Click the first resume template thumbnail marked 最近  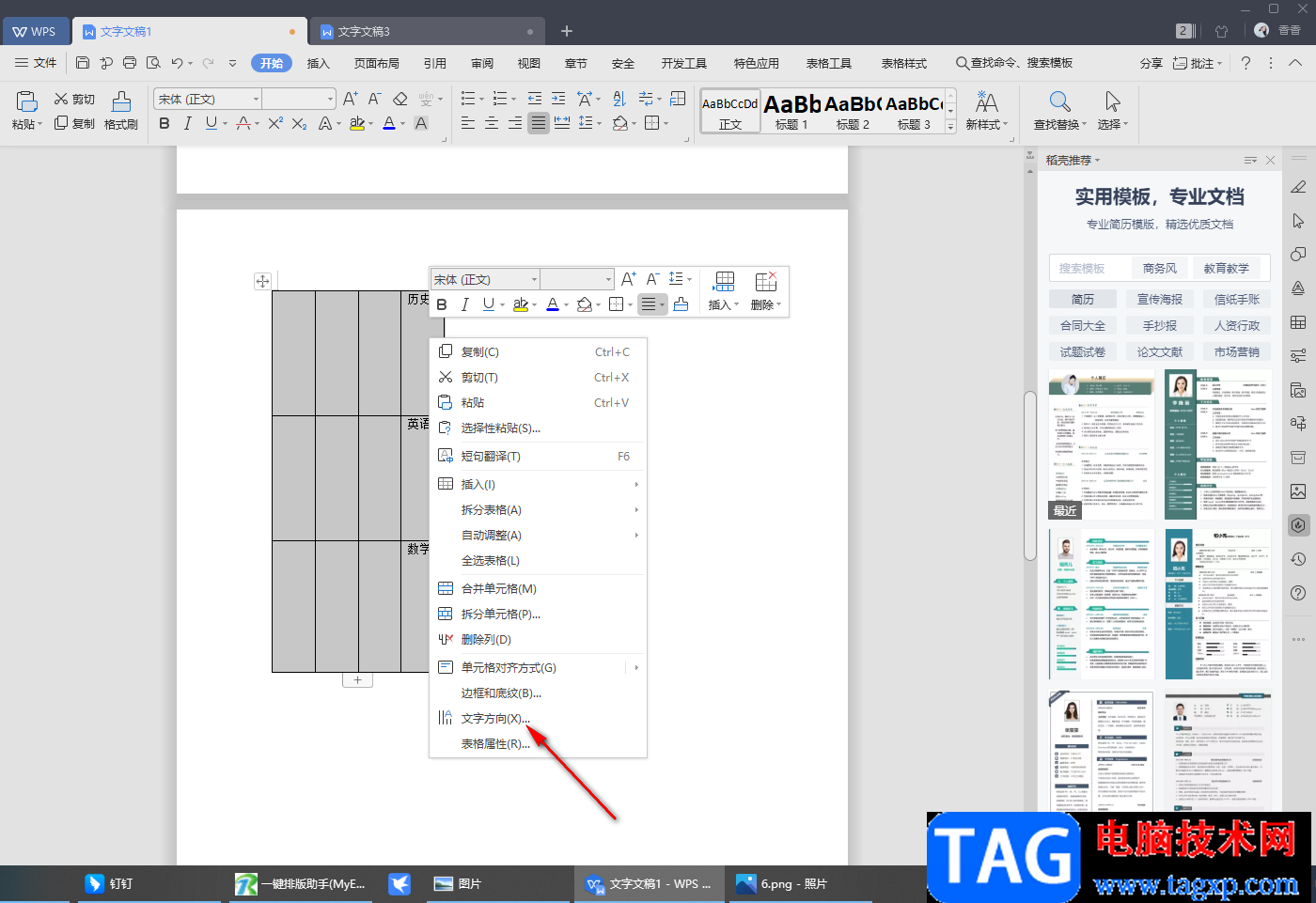click(1102, 444)
